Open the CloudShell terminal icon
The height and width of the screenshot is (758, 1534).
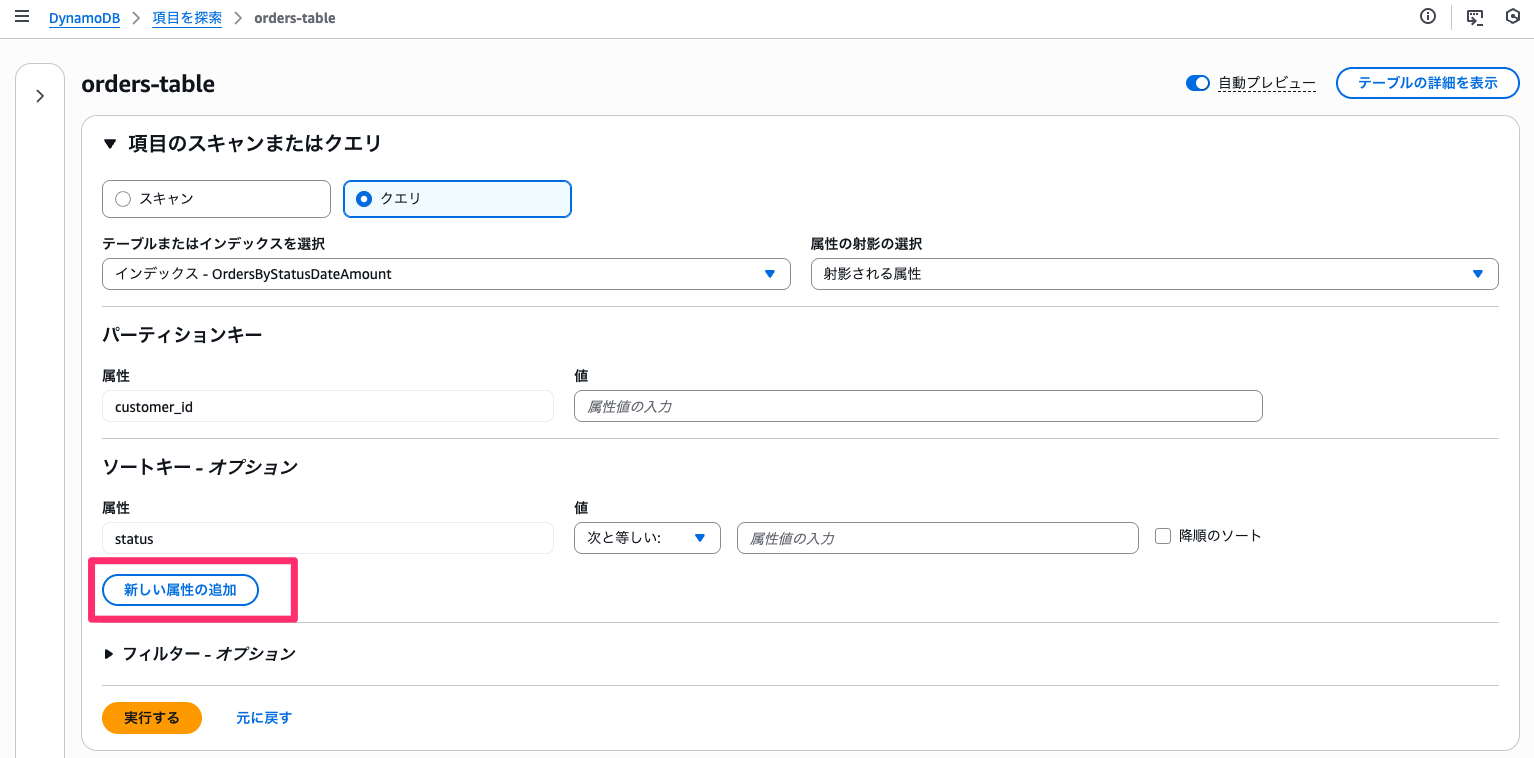(x=1474, y=17)
